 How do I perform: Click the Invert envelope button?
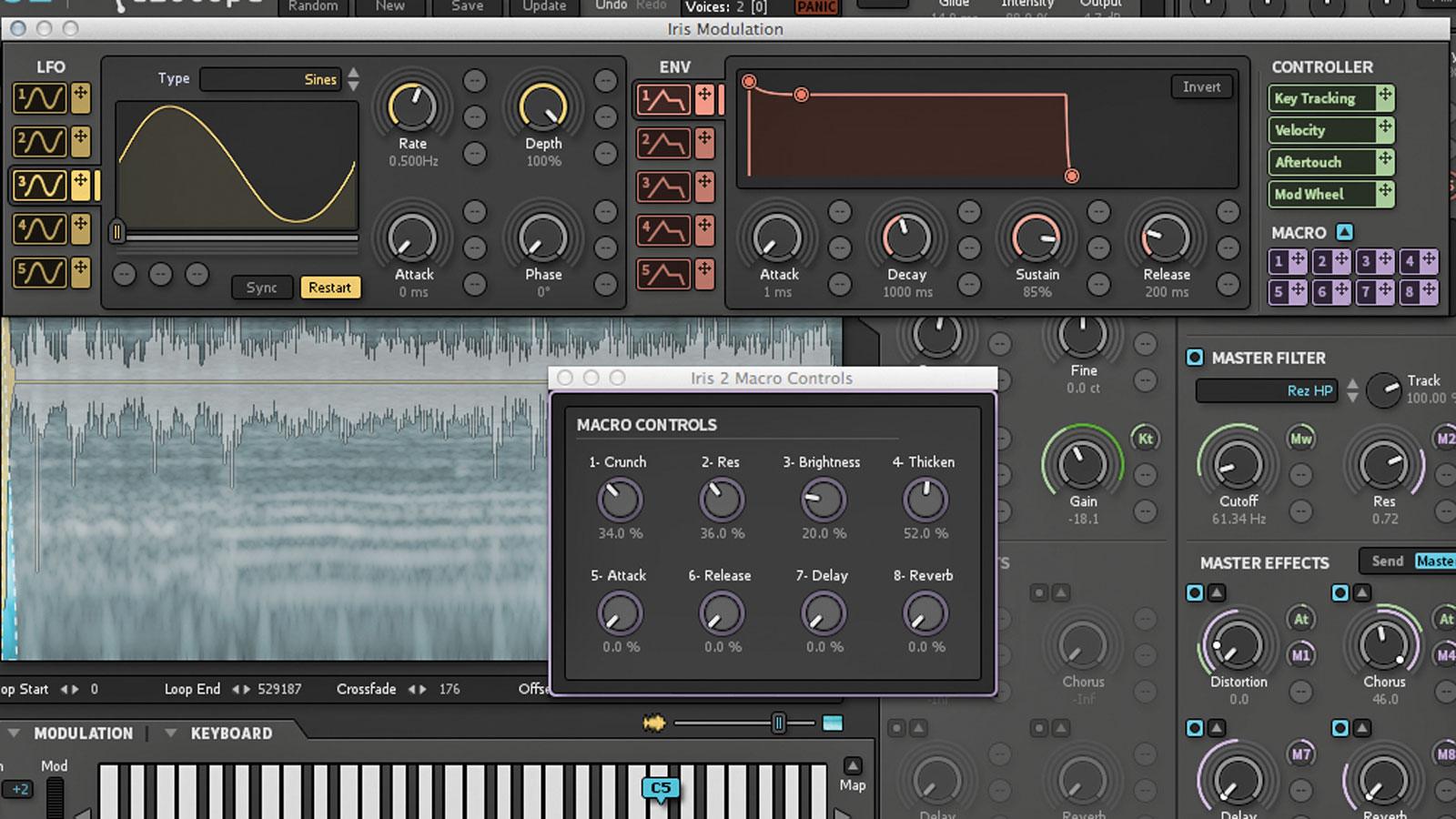pyautogui.click(x=1201, y=87)
